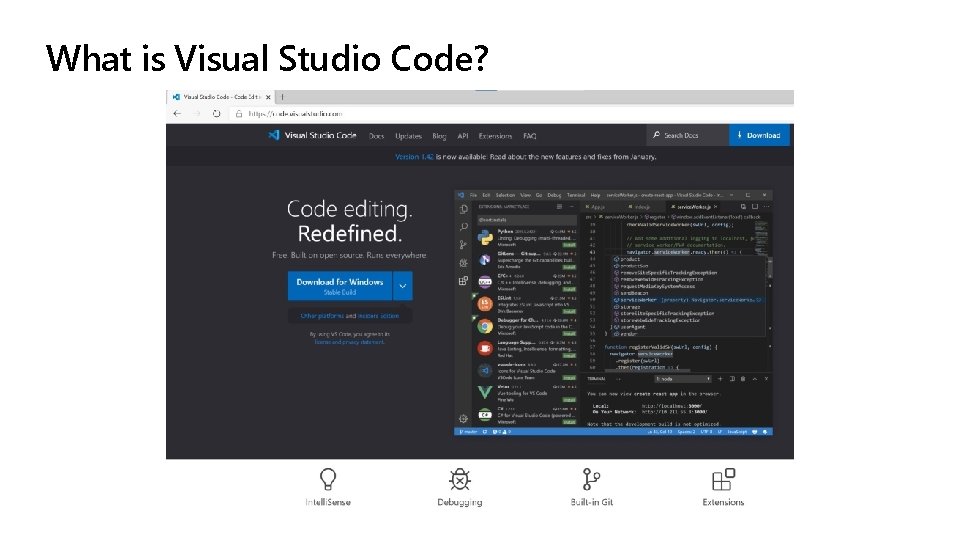Click the feedback smiley in status bar
The height and width of the screenshot is (540, 960).
click(755, 432)
